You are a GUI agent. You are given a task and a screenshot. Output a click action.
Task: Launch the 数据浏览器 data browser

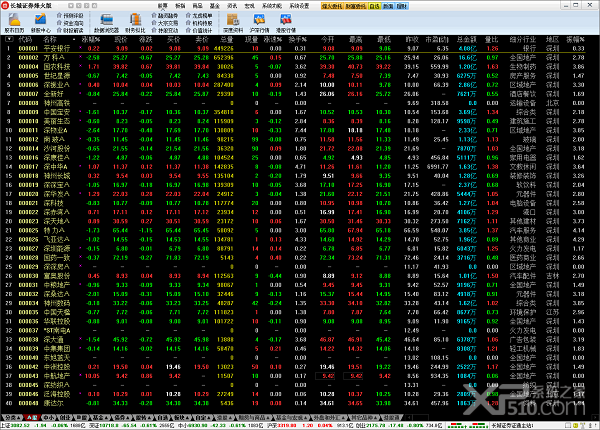106,23
